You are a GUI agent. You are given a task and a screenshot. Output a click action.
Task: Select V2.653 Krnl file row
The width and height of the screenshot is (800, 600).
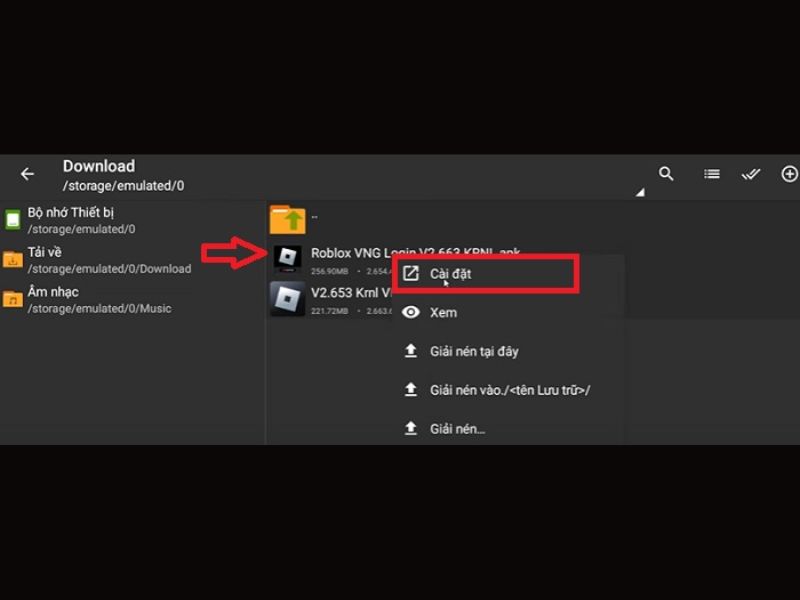331,299
